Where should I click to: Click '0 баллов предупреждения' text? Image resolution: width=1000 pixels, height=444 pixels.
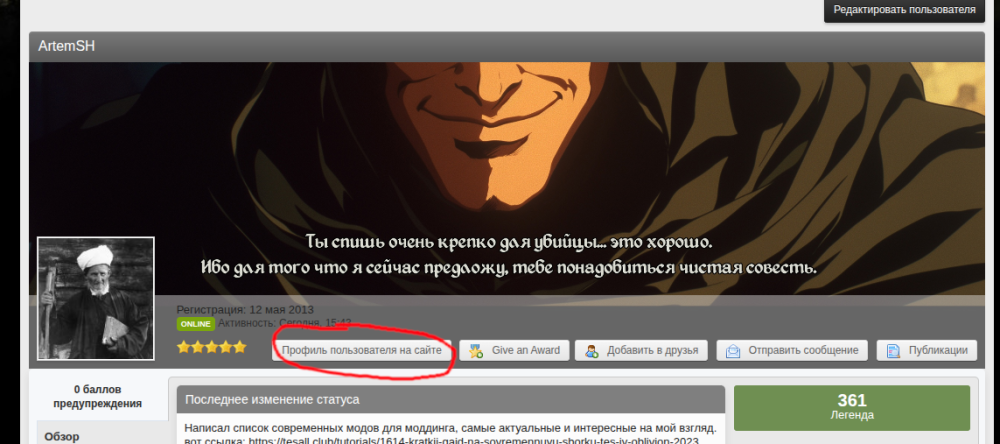pos(97,396)
